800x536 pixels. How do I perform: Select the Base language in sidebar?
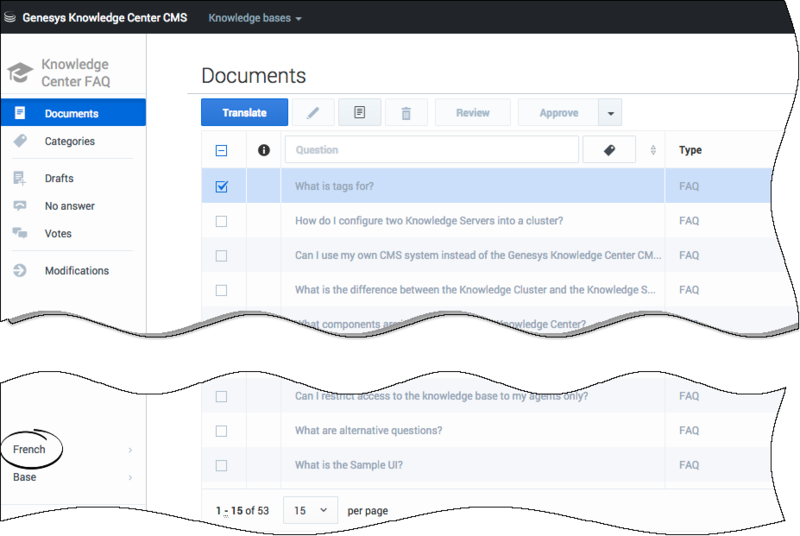coord(24,477)
